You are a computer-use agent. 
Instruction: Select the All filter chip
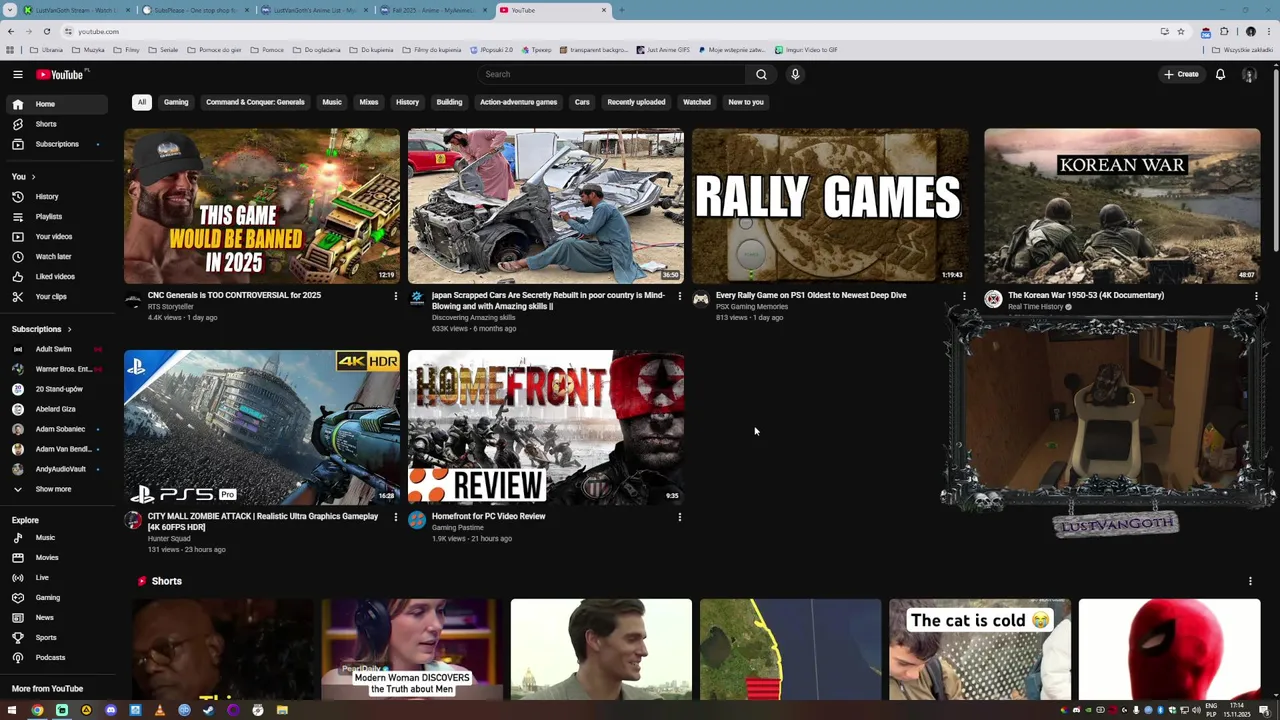pos(142,102)
